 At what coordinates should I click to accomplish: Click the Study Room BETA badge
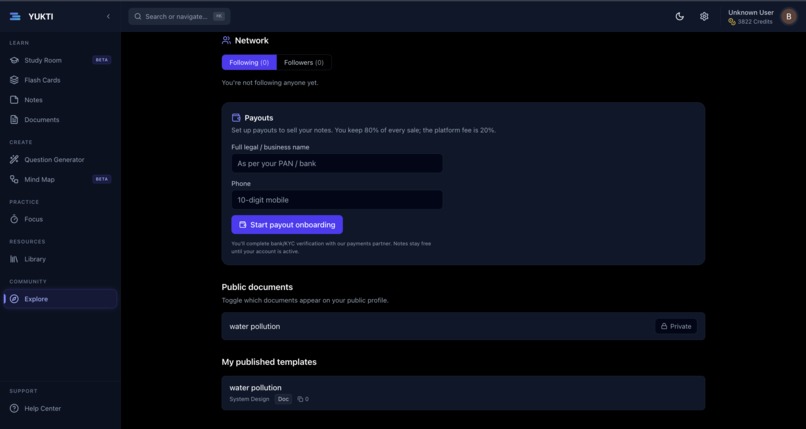pos(102,60)
